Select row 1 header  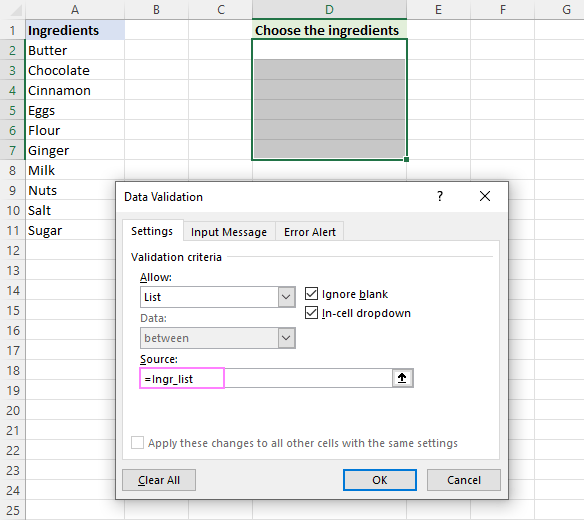point(13,30)
